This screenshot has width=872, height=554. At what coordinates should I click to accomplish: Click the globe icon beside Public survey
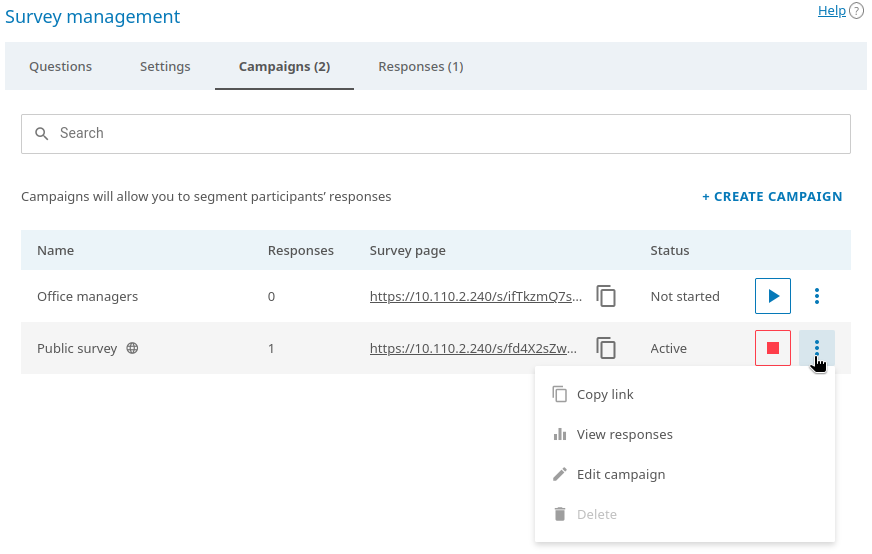pos(132,349)
